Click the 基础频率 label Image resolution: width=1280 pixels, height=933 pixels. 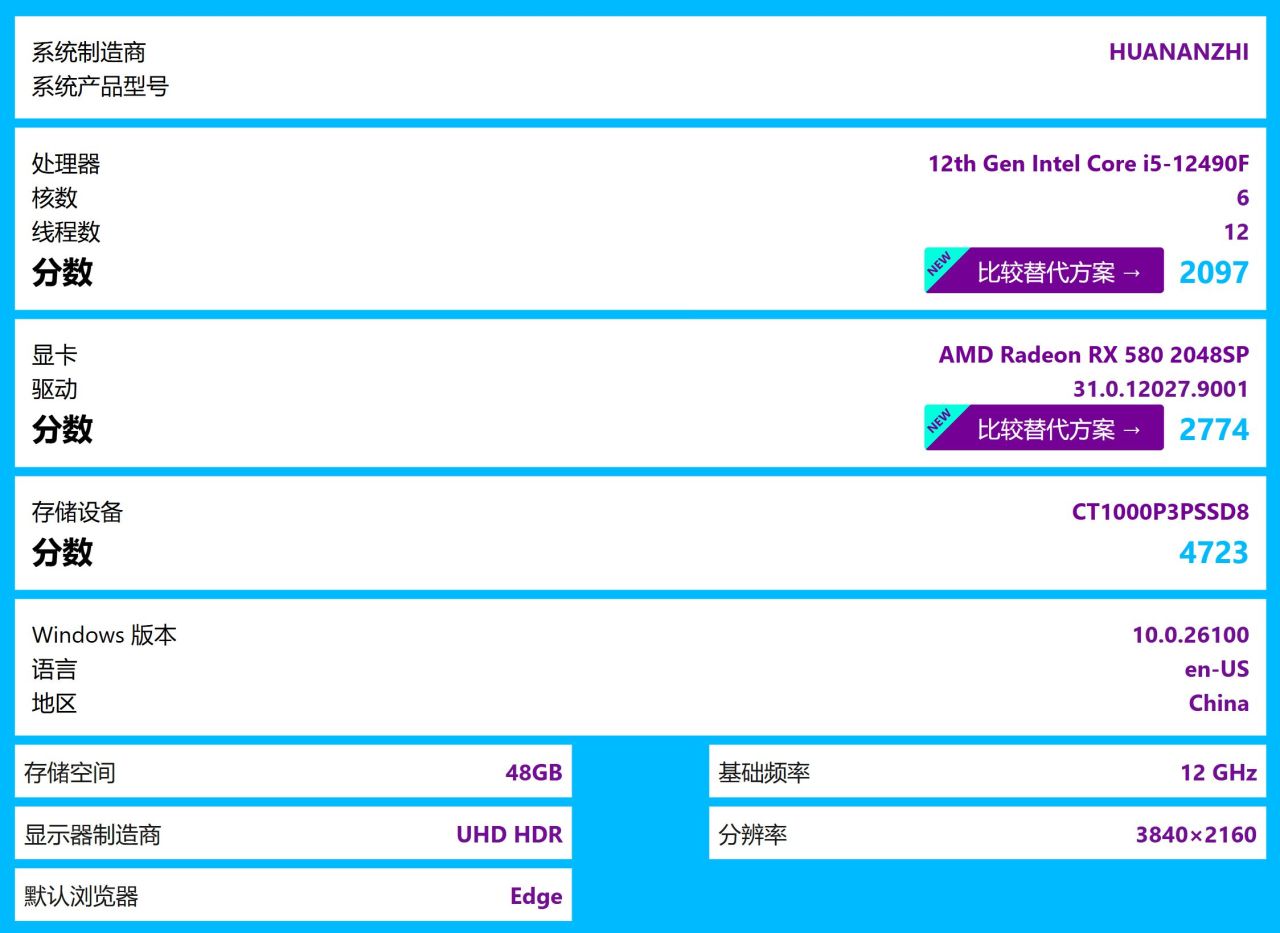[764, 772]
